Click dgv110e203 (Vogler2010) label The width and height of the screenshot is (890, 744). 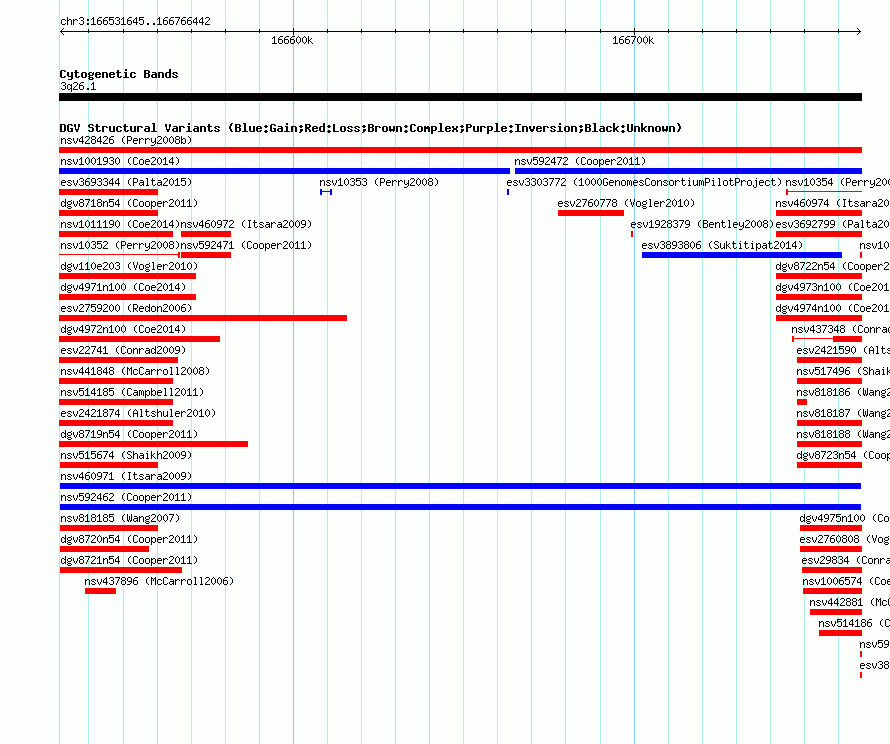pyautogui.click(x=129, y=266)
